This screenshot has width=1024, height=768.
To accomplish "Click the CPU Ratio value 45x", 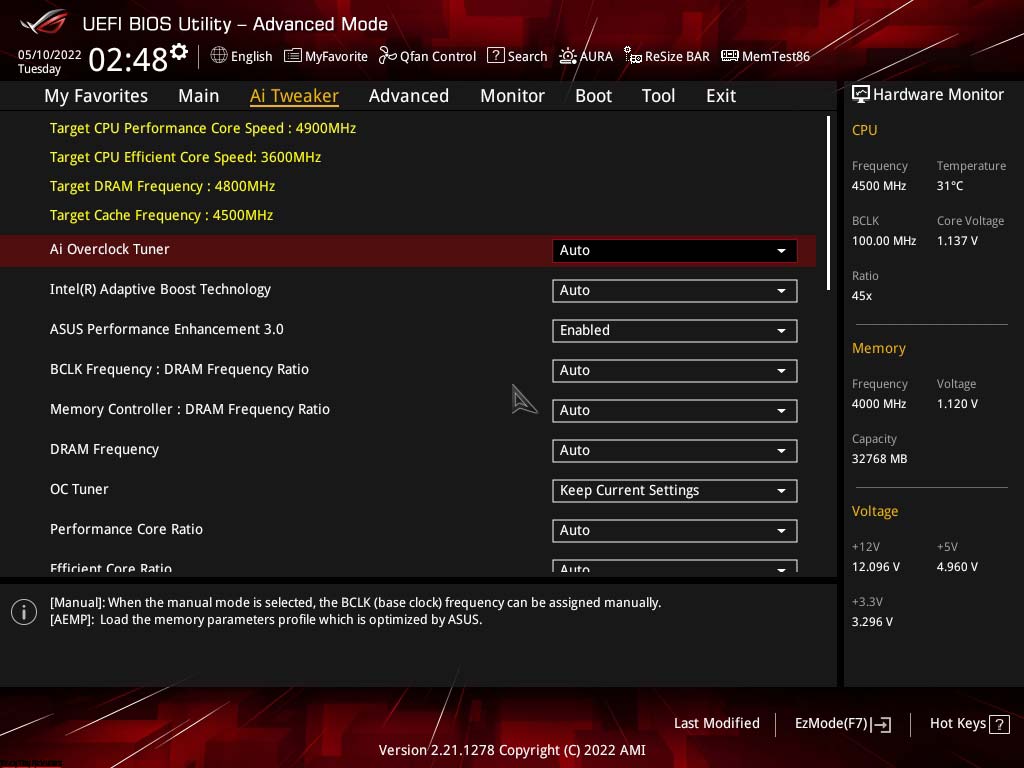I will 861,296.
